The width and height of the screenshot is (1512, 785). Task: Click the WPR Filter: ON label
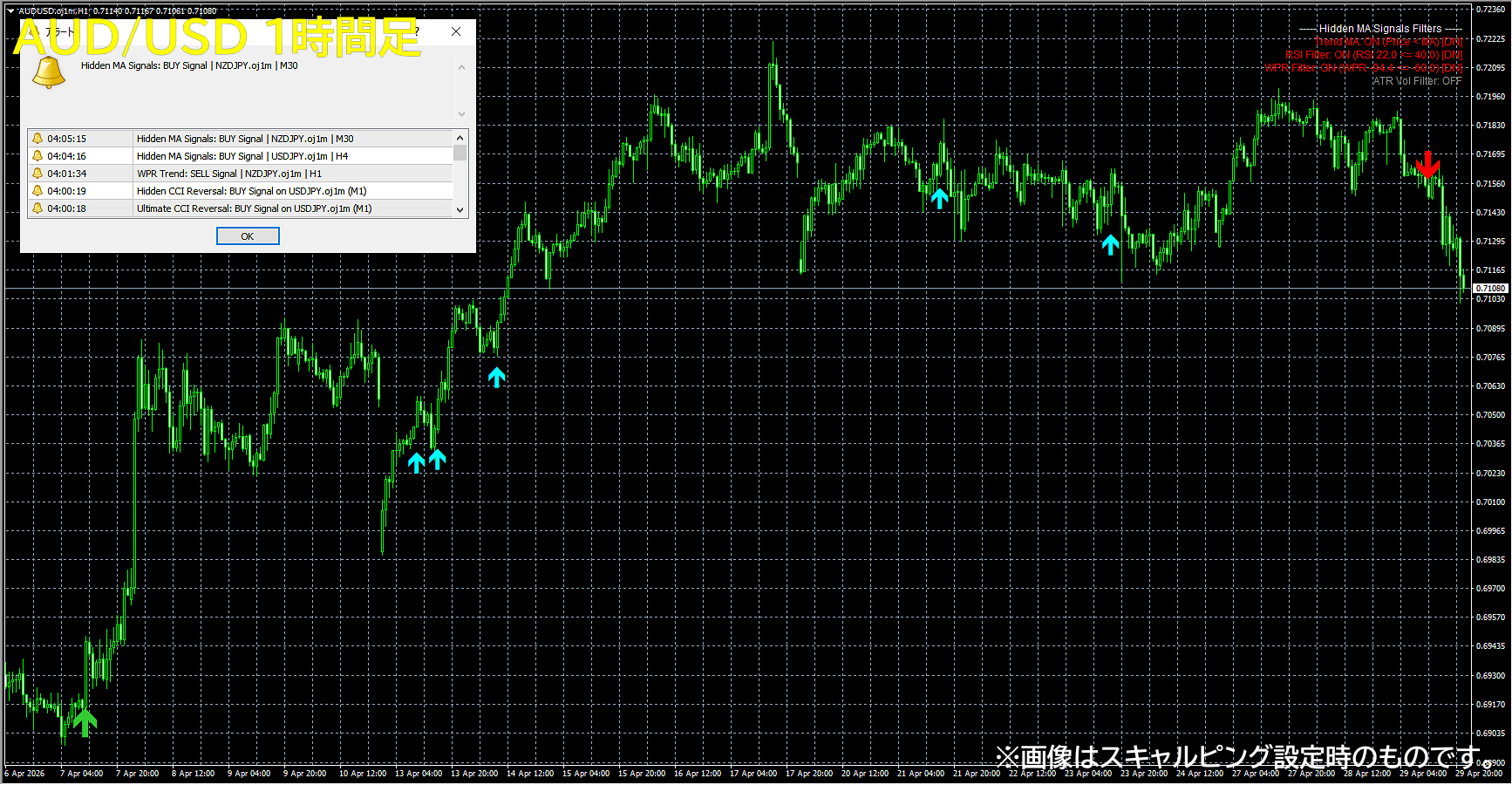1365,68
